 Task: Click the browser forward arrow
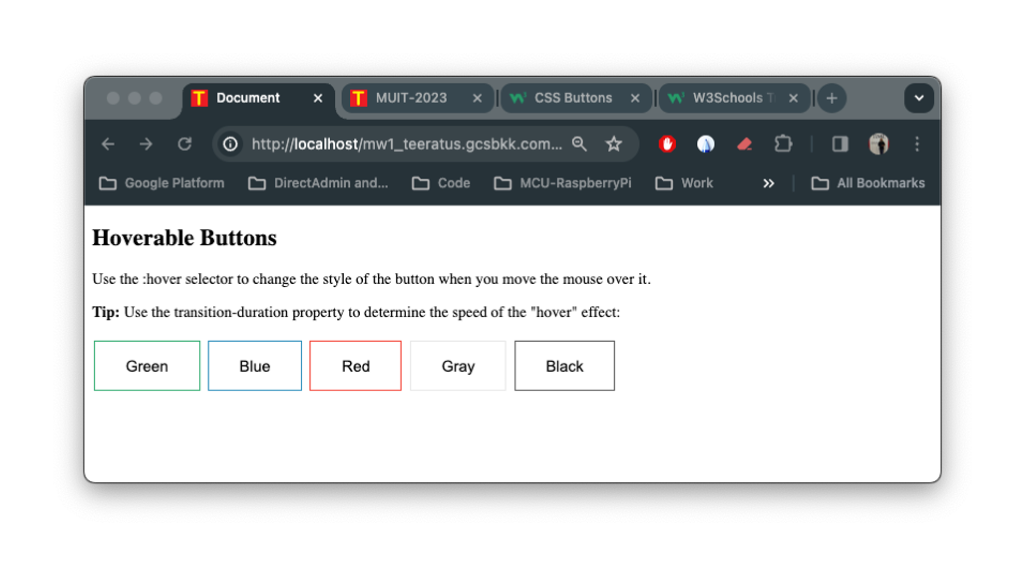click(x=146, y=144)
